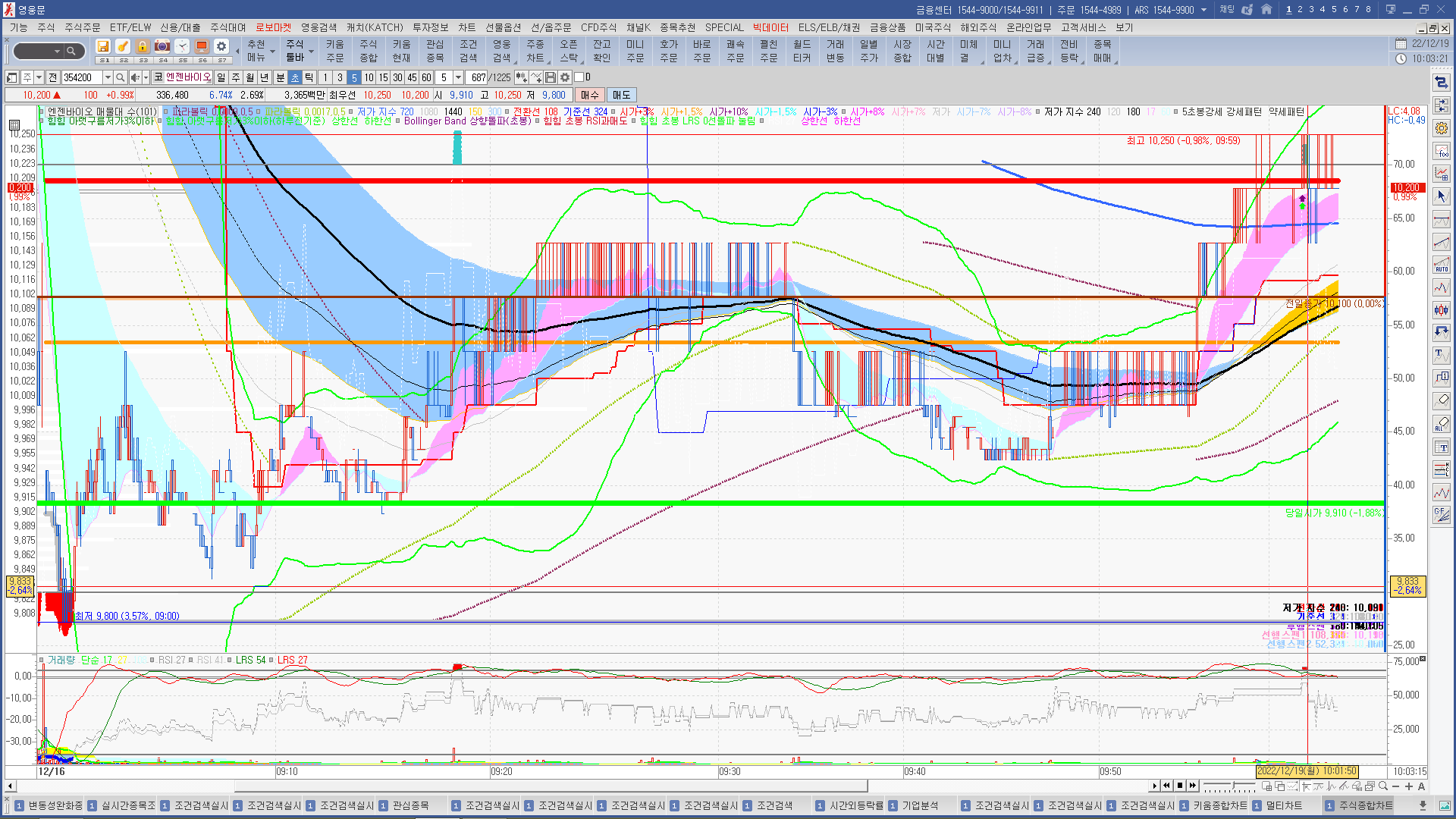Click the camera screenshot icon
Image resolution: width=1456 pixels, height=819 pixels.
pos(162,47)
